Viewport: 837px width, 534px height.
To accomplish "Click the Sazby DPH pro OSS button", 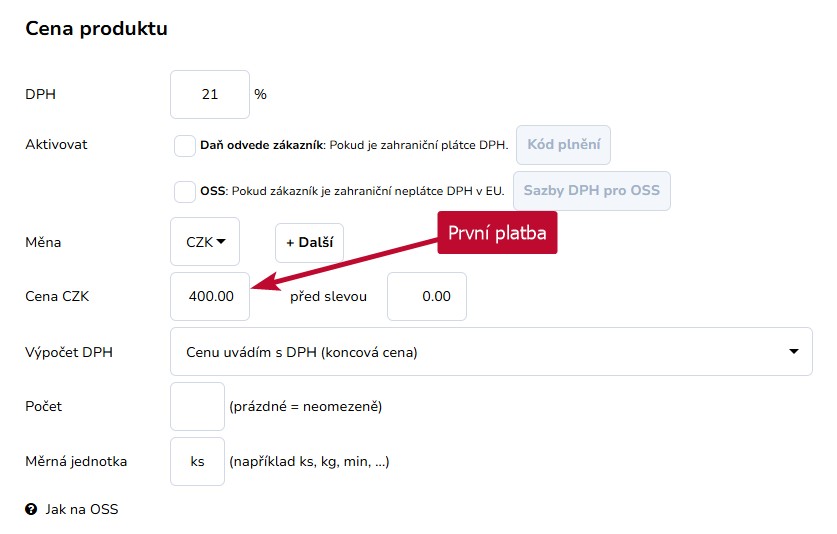I will pyautogui.click(x=592, y=191).
